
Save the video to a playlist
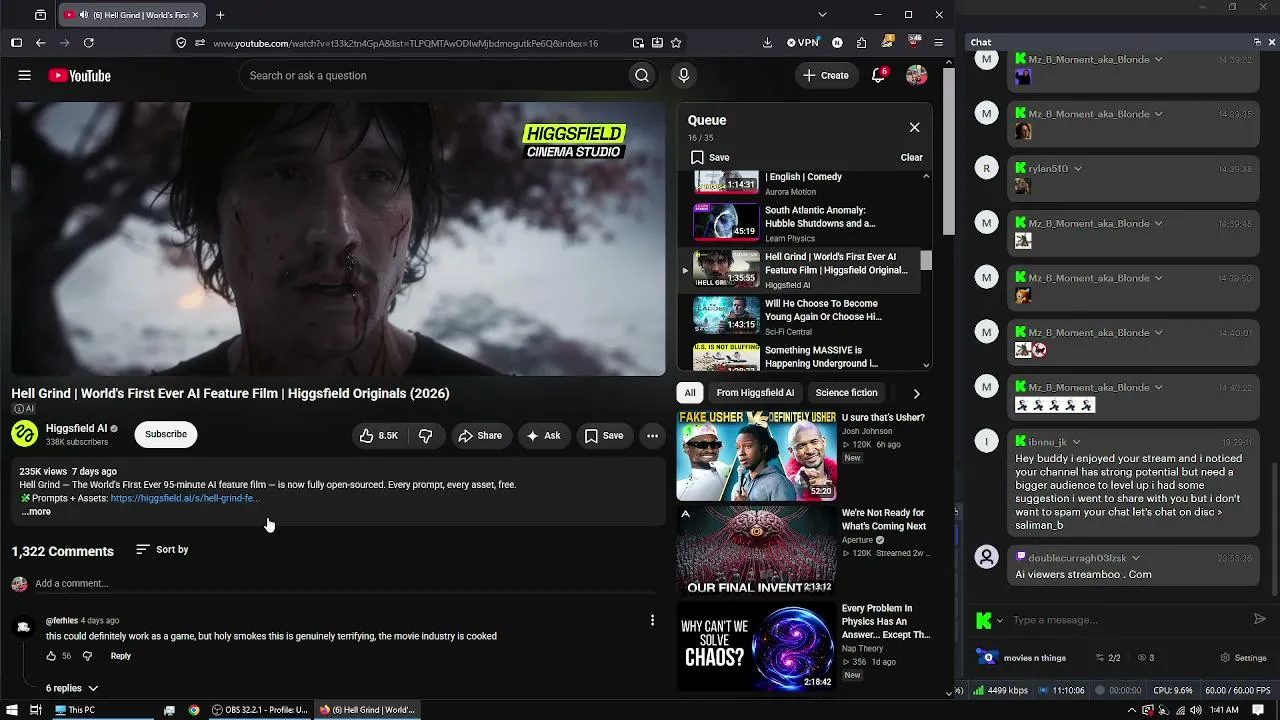[x=604, y=435]
